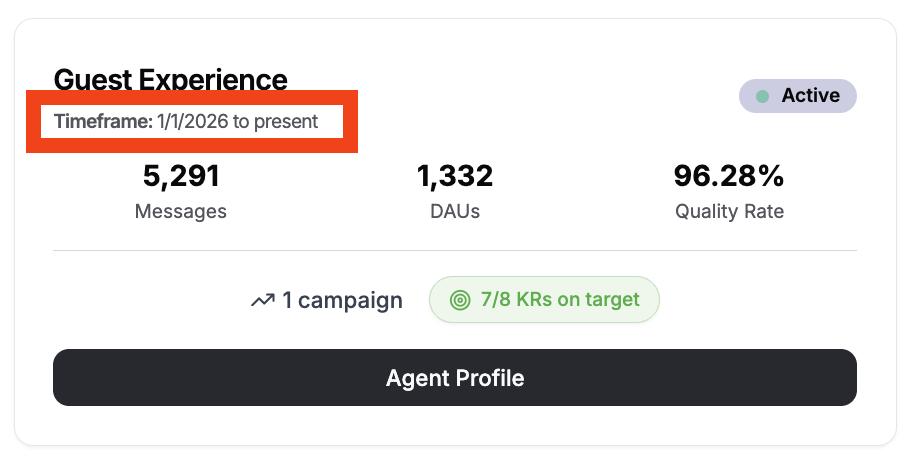The height and width of the screenshot is (466, 914).
Task: Open the 1 campaign link
Action: tap(342, 300)
